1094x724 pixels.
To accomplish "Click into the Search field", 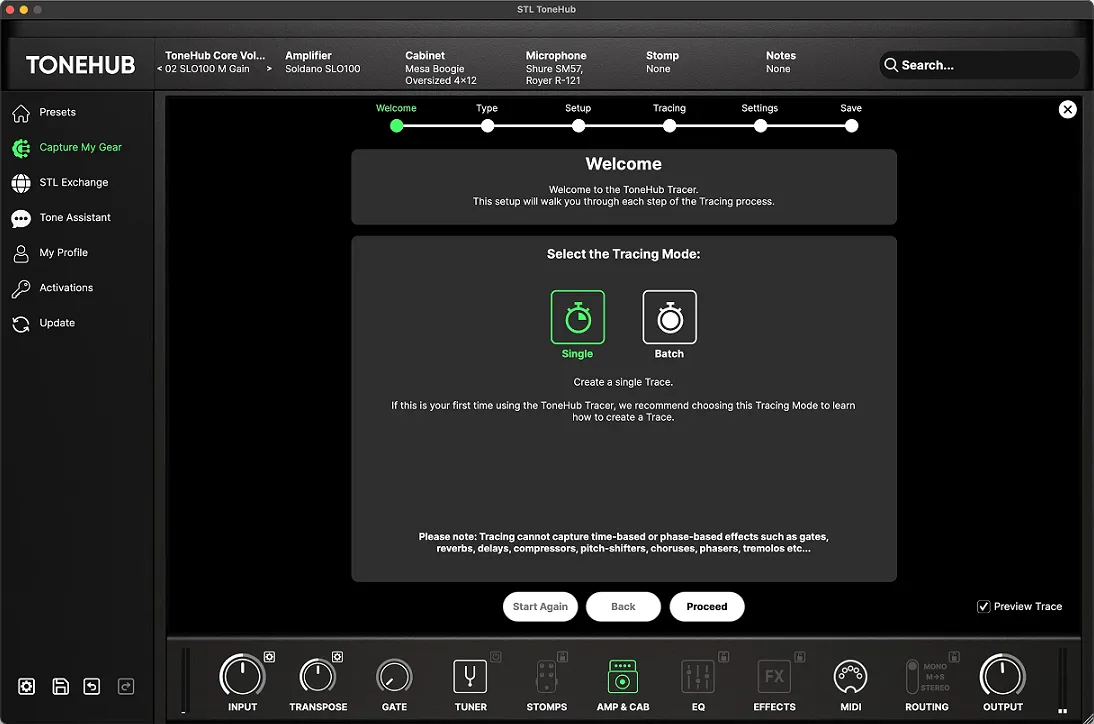I will (x=979, y=65).
